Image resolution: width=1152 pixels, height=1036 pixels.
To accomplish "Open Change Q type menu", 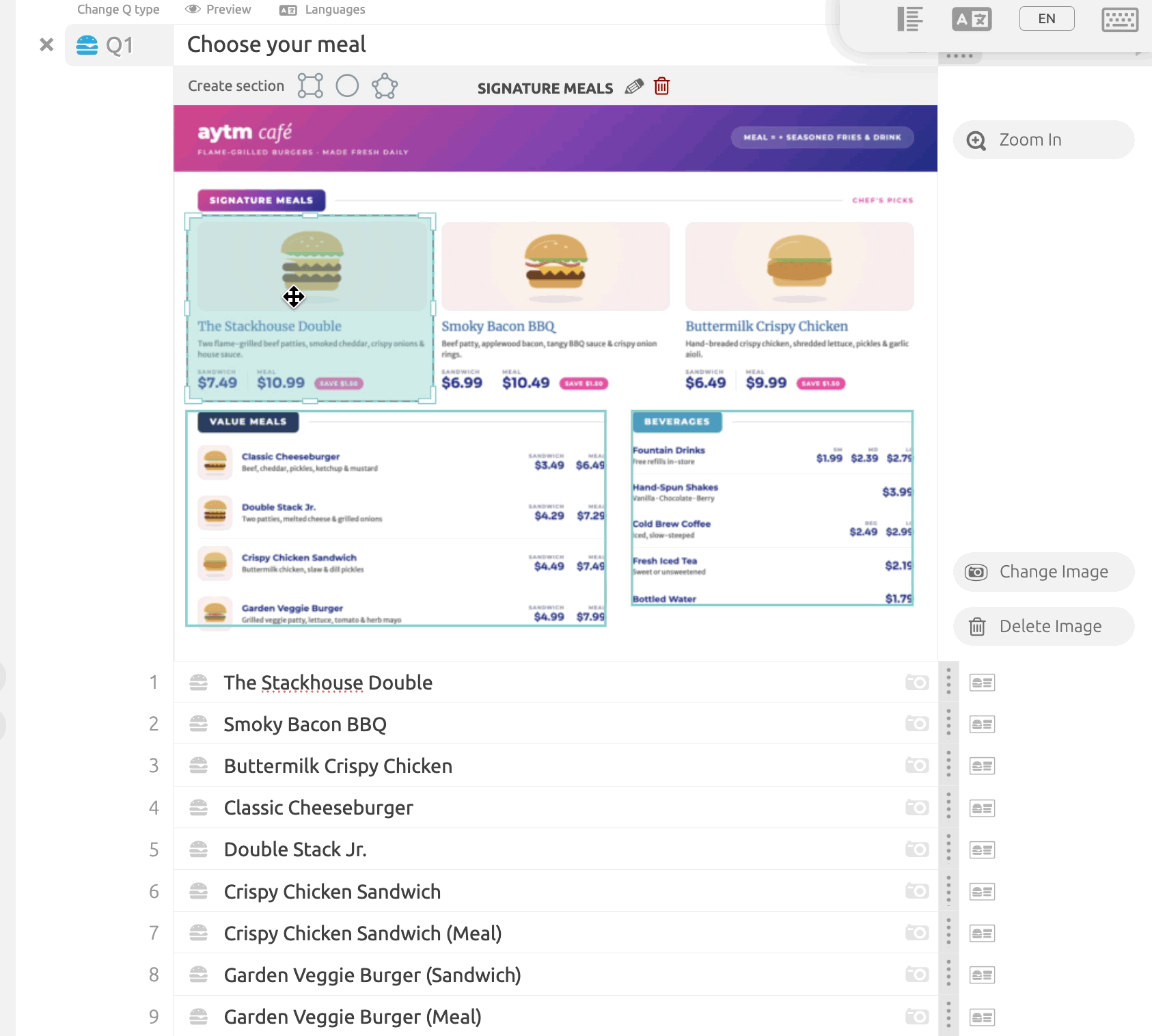I will (118, 10).
